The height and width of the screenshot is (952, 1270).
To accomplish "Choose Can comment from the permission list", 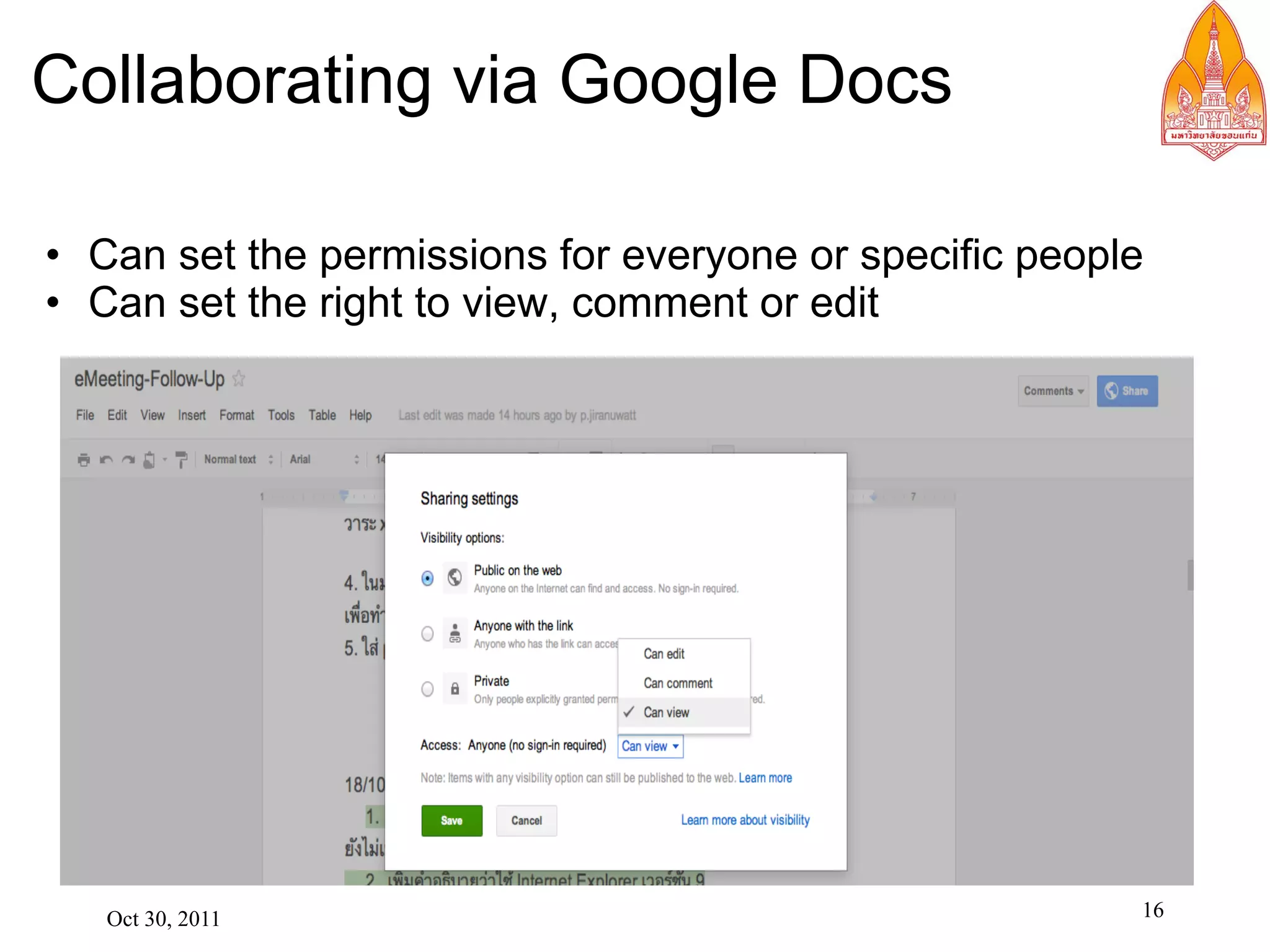I will click(x=684, y=683).
